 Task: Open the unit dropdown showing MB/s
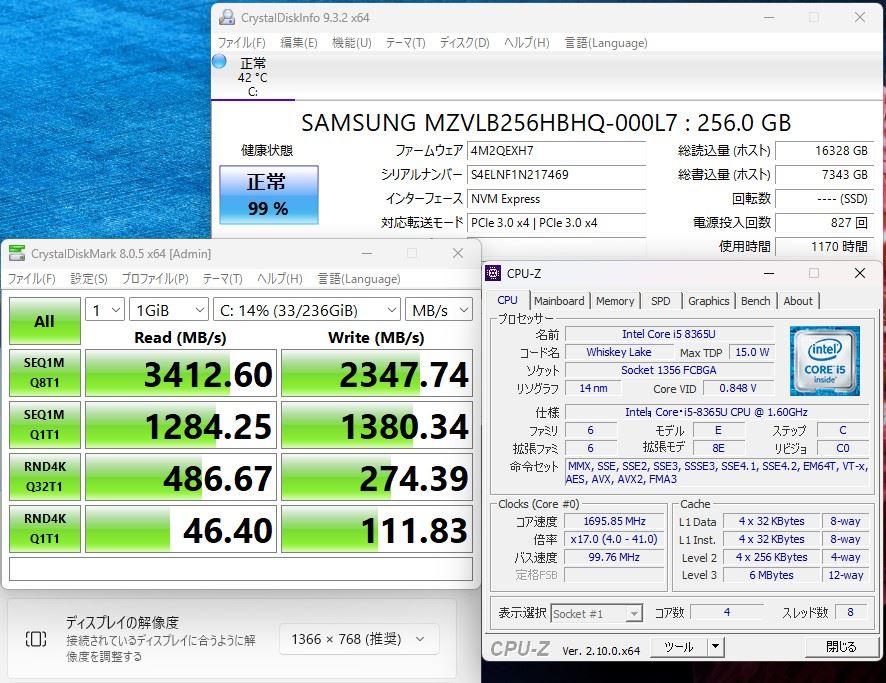439,310
